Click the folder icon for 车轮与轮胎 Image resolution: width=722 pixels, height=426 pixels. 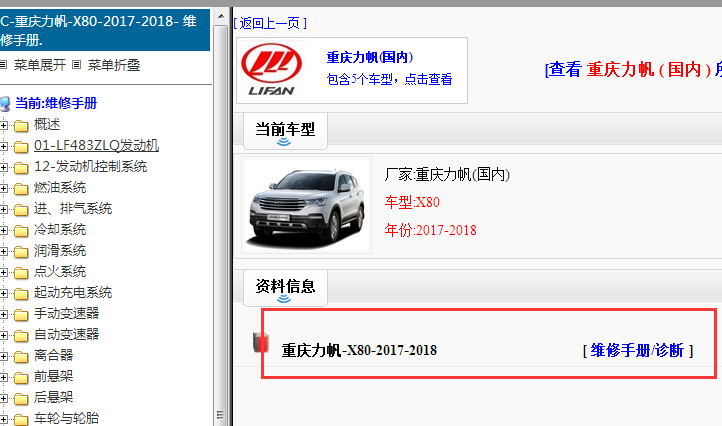pos(21,420)
